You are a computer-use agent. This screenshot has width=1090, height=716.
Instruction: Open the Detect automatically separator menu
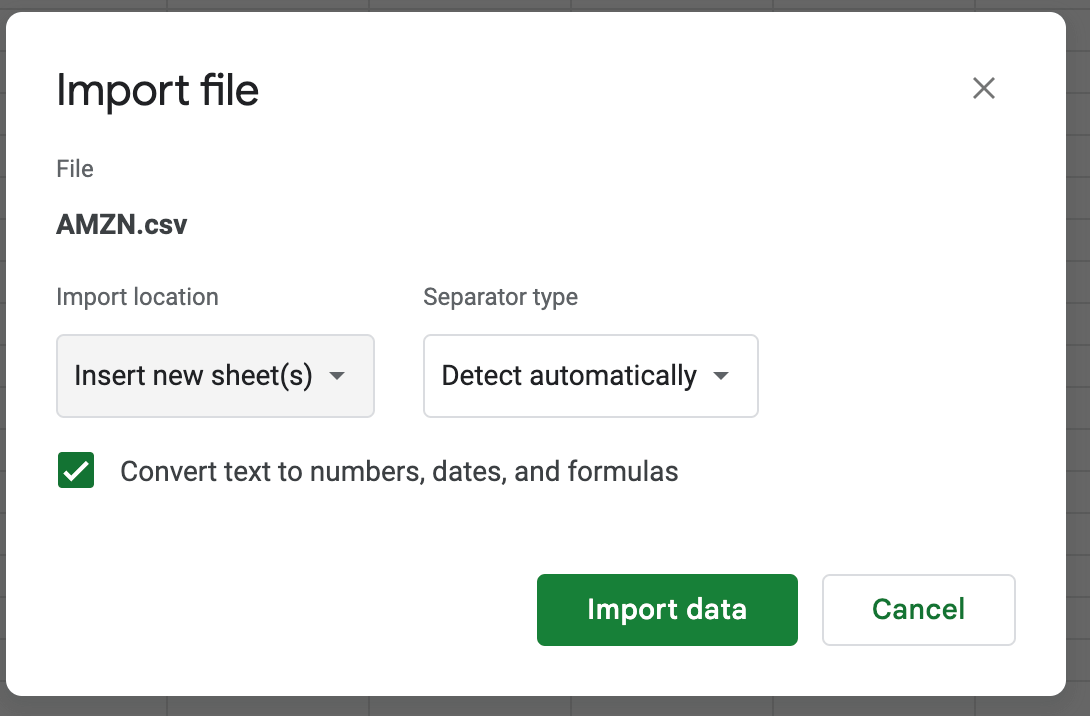[x=590, y=377]
